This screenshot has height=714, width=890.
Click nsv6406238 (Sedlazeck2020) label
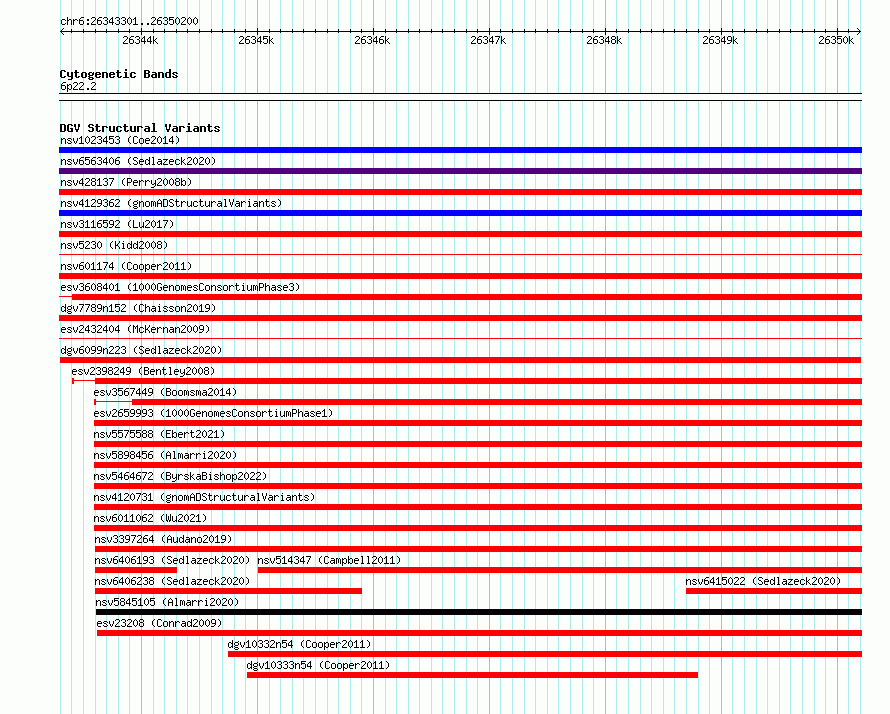click(x=173, y=581)
